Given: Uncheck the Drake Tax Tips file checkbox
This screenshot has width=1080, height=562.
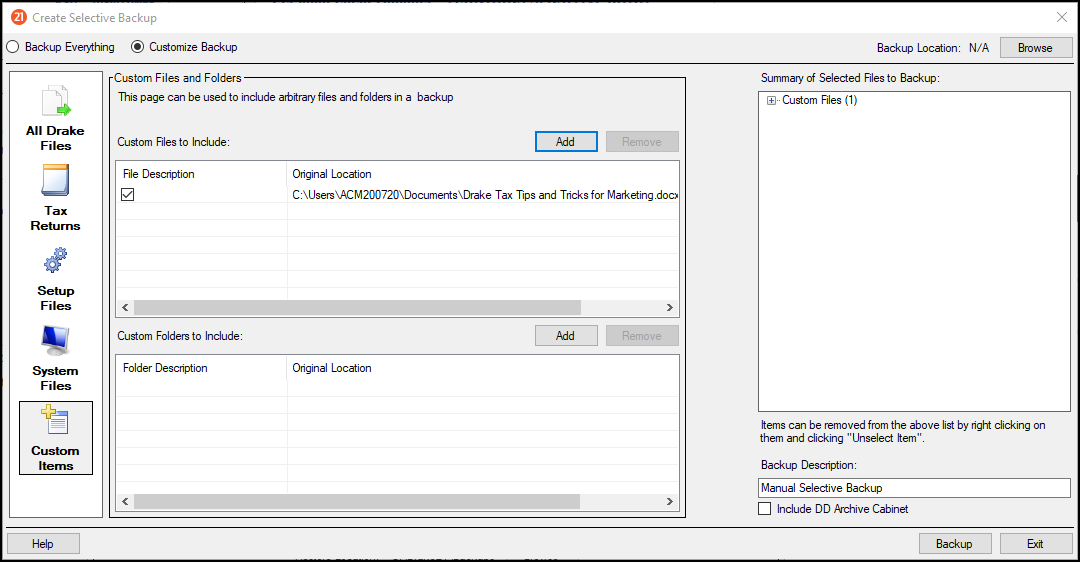Looking at the screenshot, I should click(127, 195).
